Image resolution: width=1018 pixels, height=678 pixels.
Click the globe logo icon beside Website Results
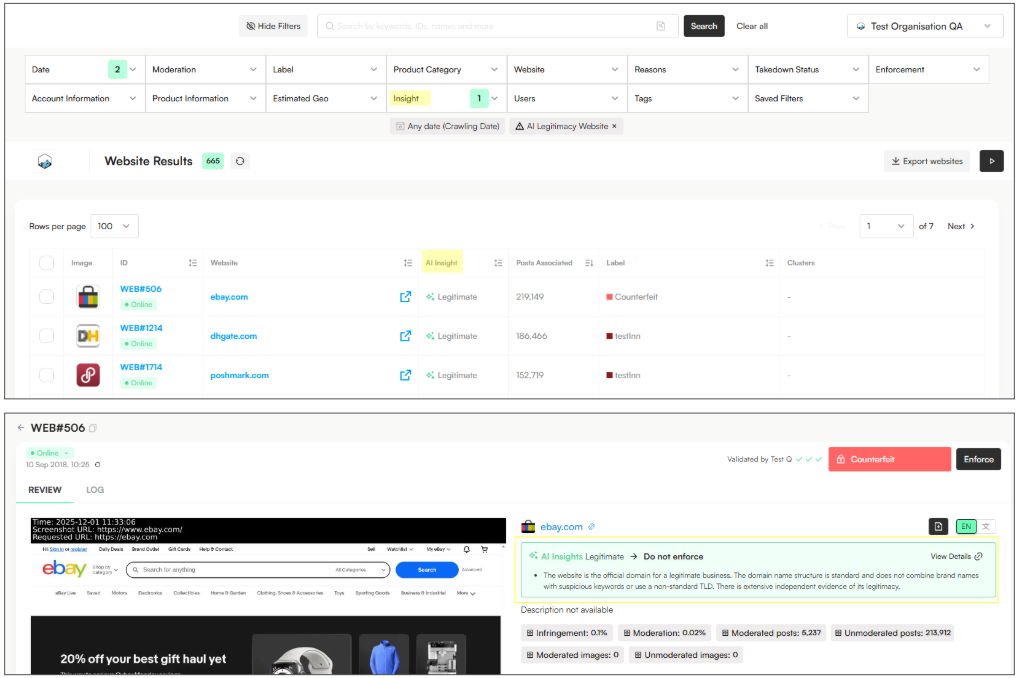coord(45,161)
